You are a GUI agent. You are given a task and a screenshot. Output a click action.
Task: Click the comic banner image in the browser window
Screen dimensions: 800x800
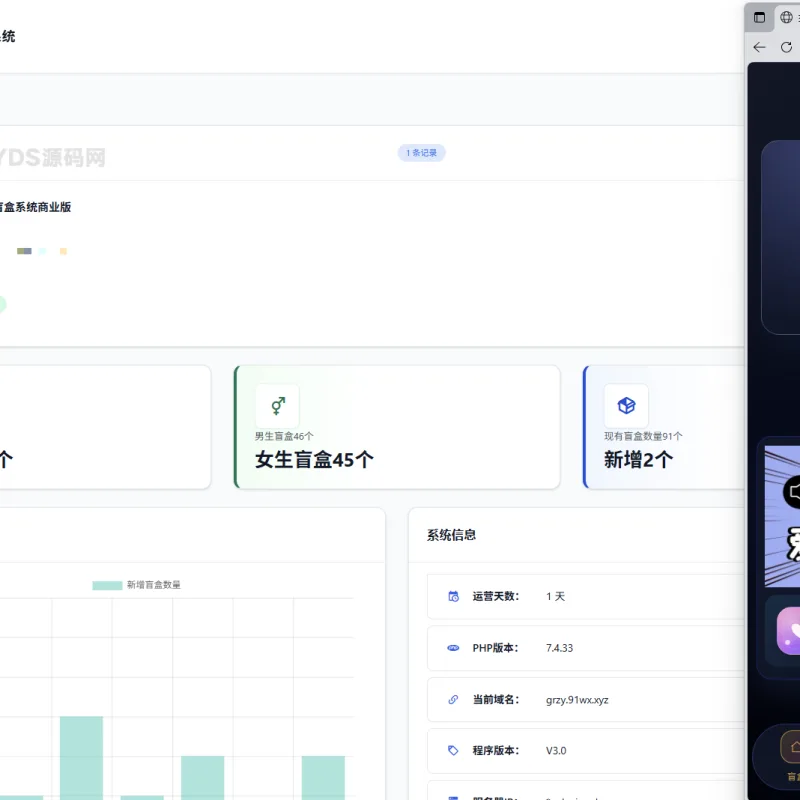tap(782, 516)
